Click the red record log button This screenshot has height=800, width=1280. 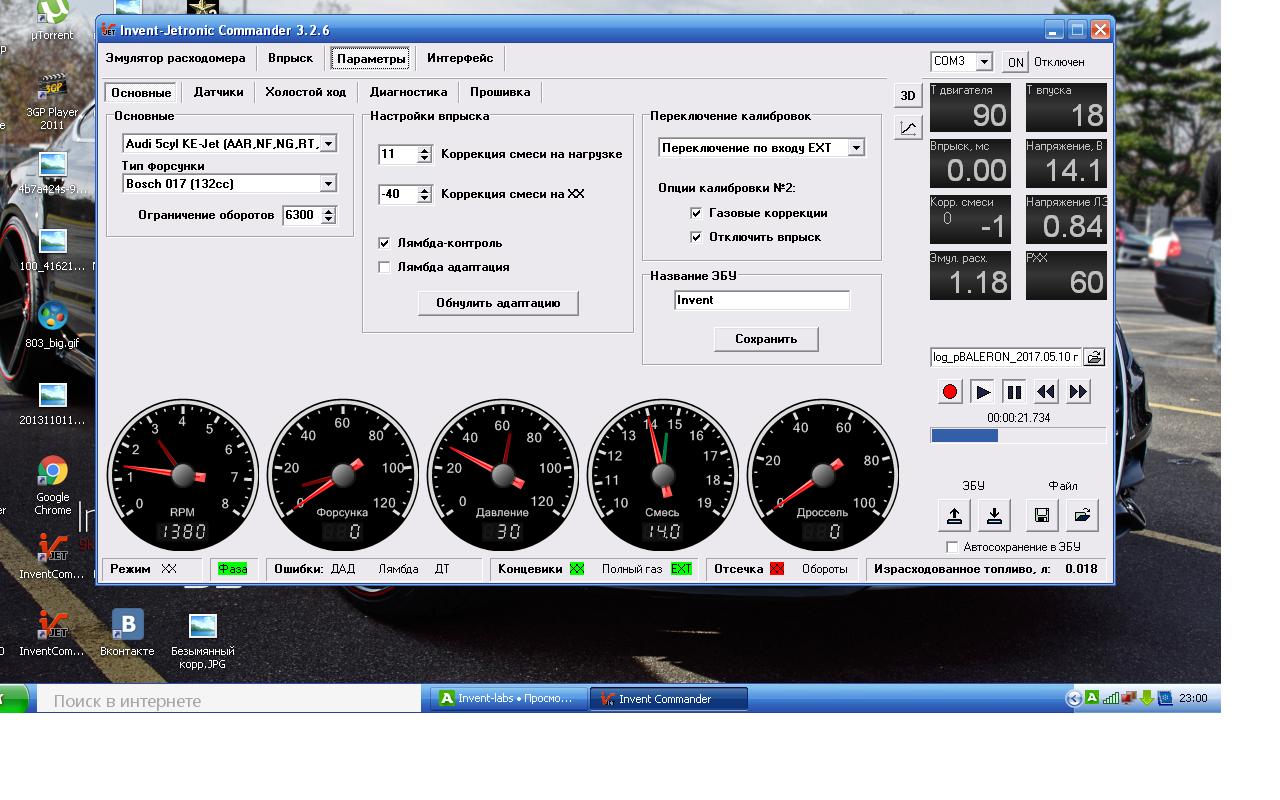(951, 392)
